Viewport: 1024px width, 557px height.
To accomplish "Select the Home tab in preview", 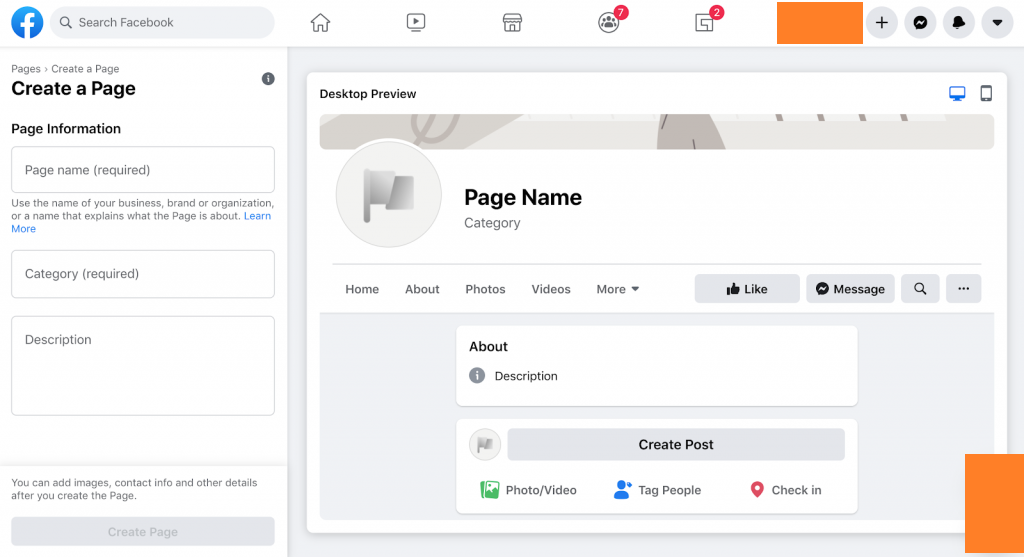I will click(362, 289).
